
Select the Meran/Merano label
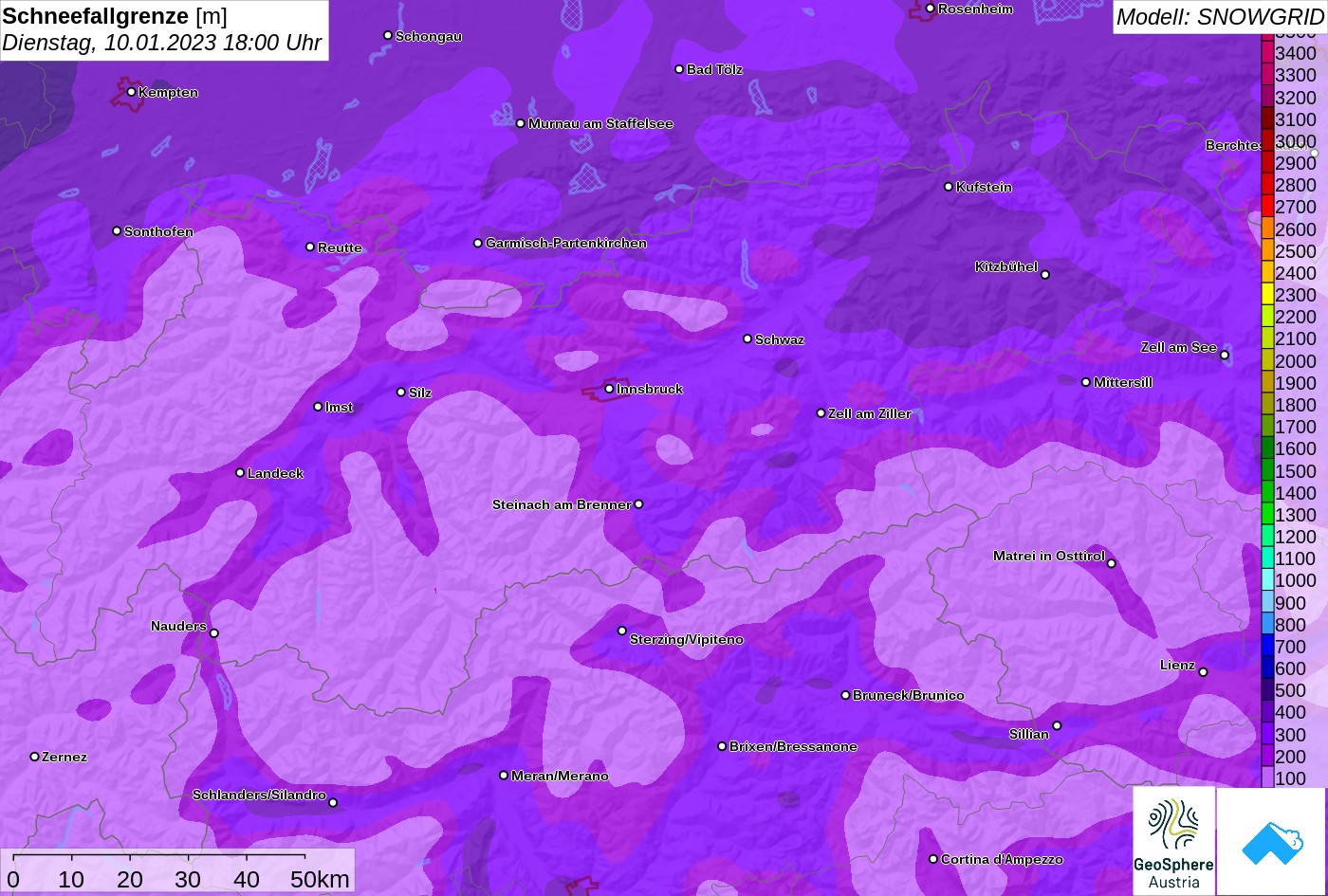click(560, 776)
